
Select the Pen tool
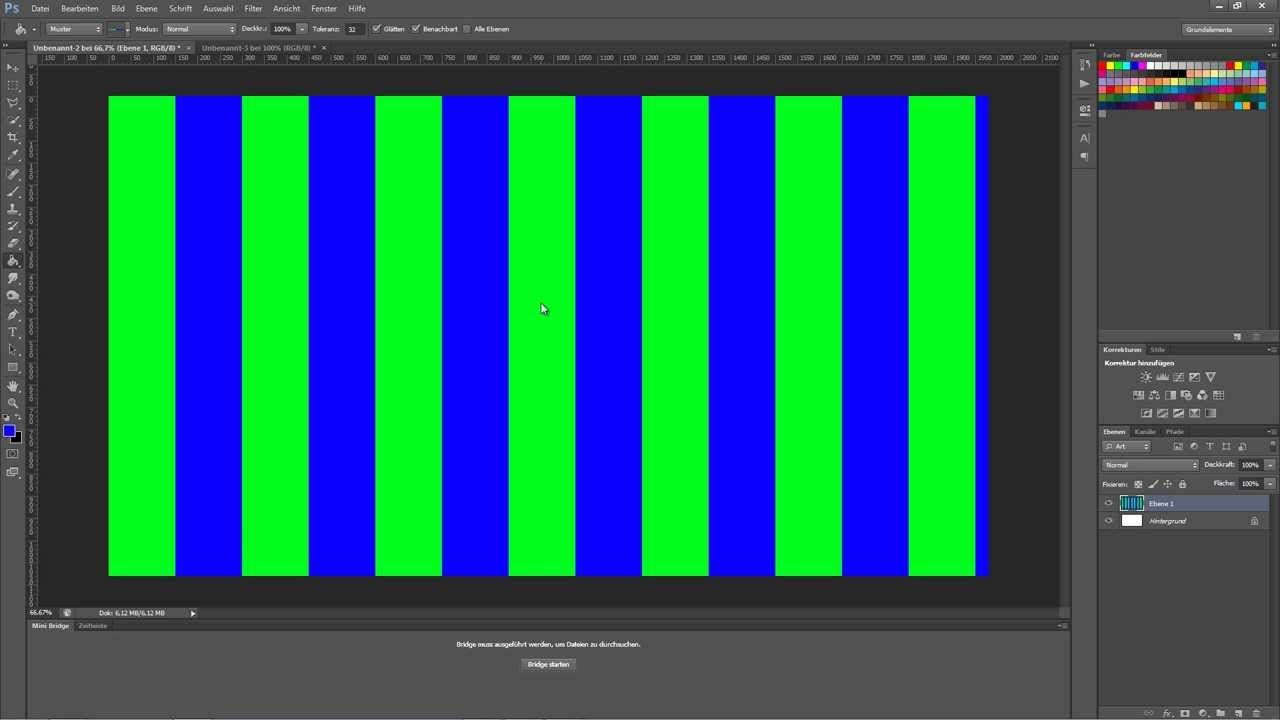click(x=13, y=314)
